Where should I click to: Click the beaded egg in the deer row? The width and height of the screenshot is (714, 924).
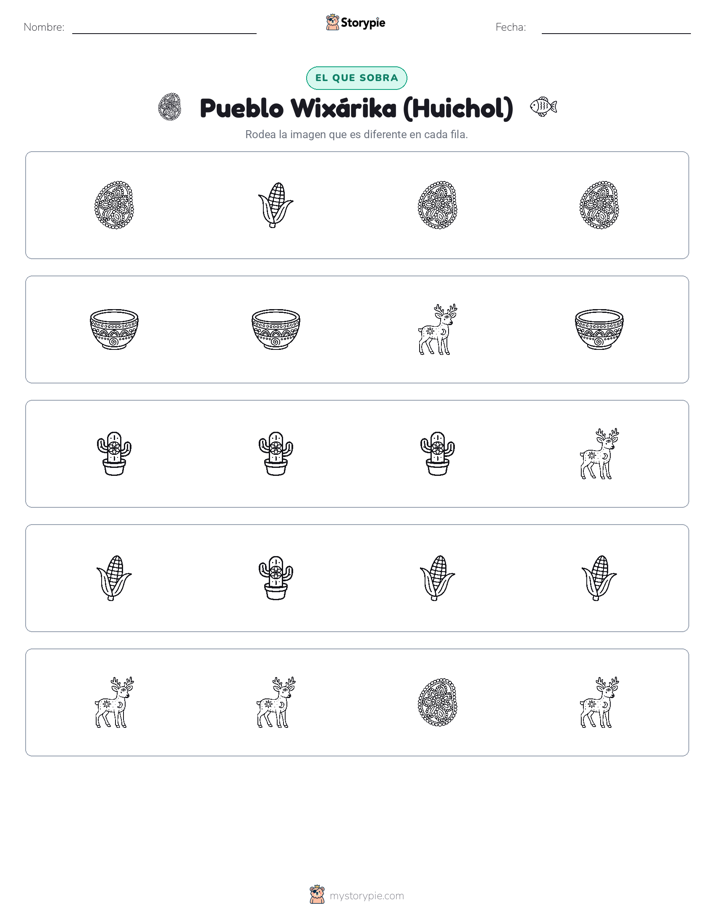[438, 702]
